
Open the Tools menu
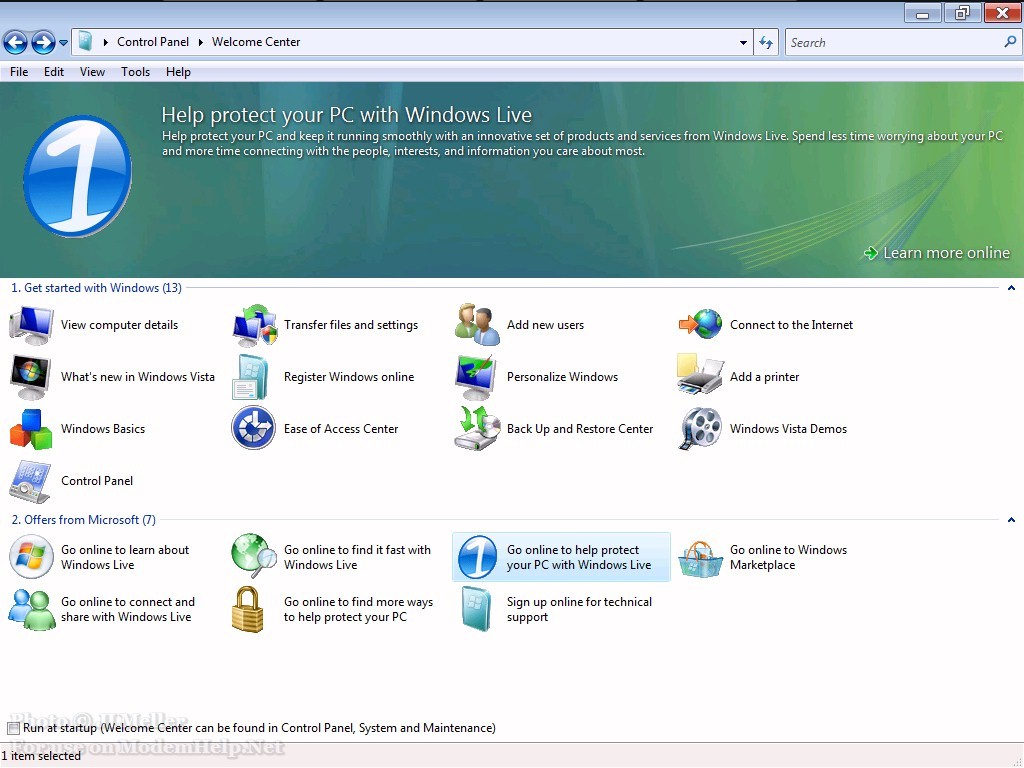pos(135,72)
